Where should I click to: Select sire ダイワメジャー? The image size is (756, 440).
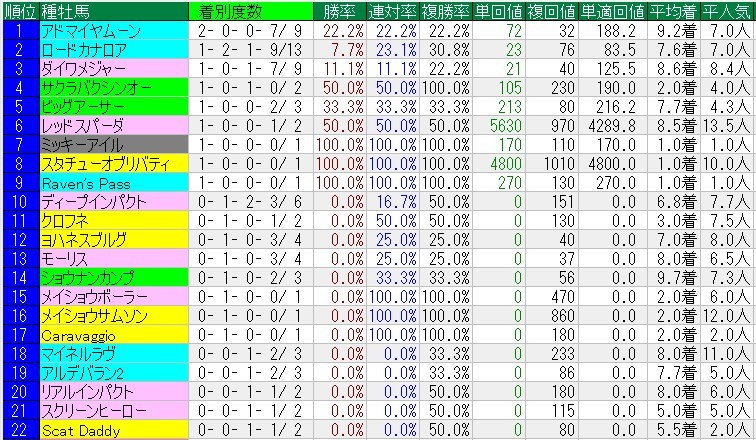(114, 69)
